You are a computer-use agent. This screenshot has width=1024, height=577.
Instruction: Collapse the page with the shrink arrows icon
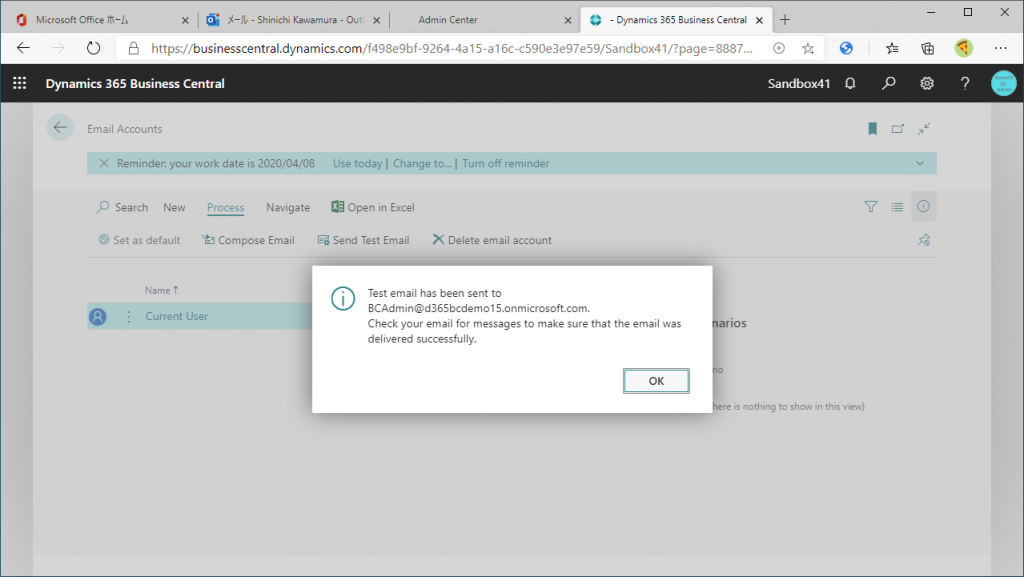point(923,129)
